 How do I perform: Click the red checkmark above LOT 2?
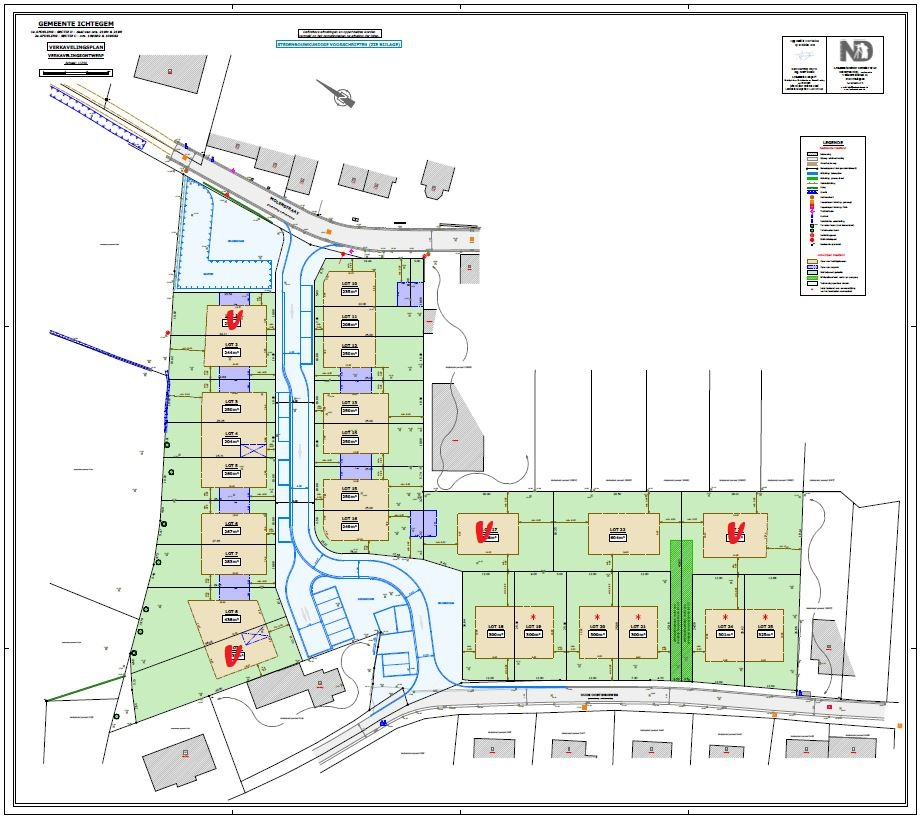pos(234,319)
